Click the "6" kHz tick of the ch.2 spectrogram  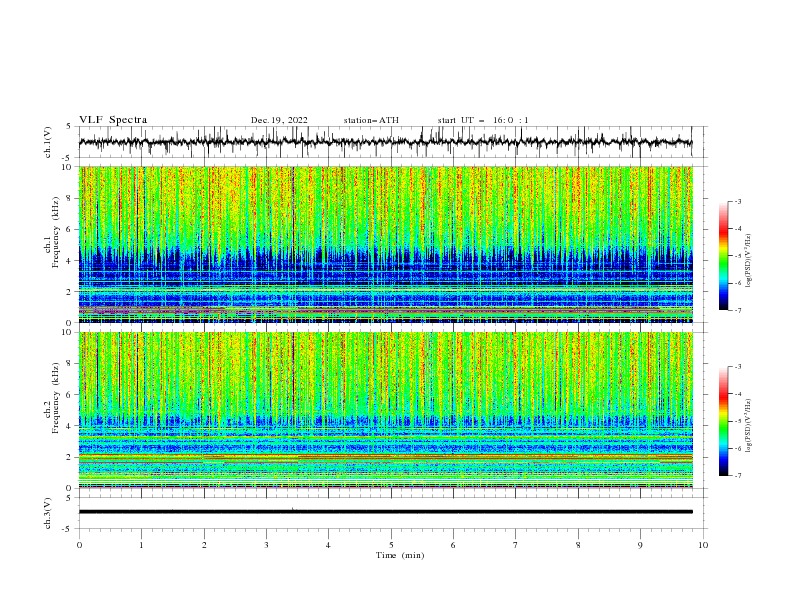[x=70, y=395]
